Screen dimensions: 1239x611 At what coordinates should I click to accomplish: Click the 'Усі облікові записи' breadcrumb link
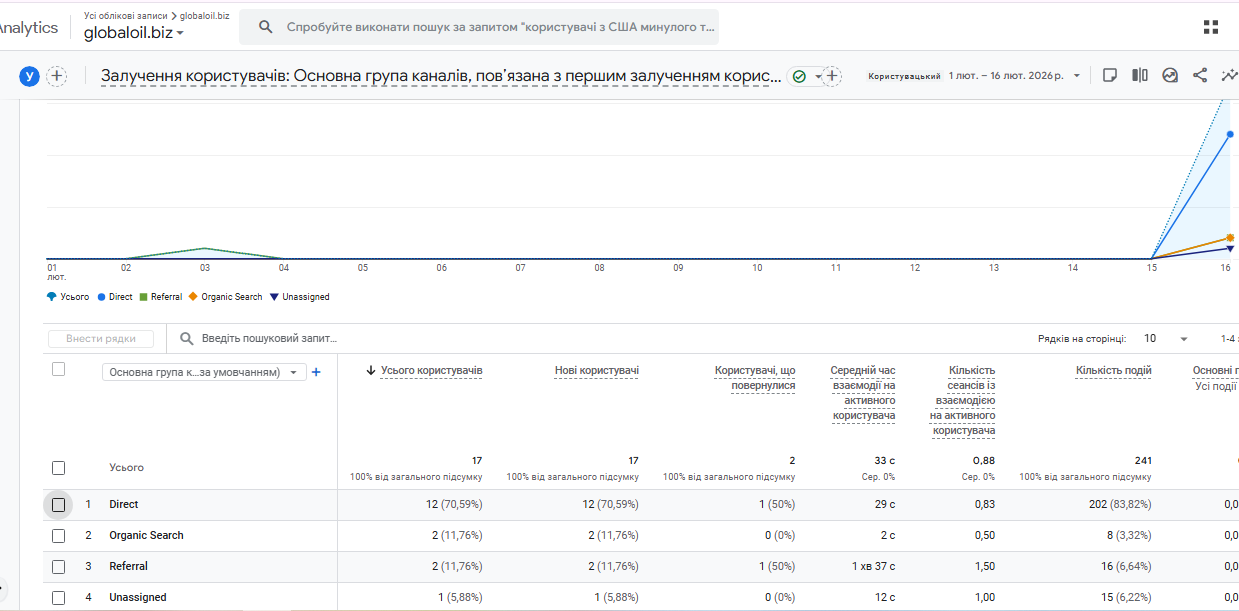[x=126, y=16]
